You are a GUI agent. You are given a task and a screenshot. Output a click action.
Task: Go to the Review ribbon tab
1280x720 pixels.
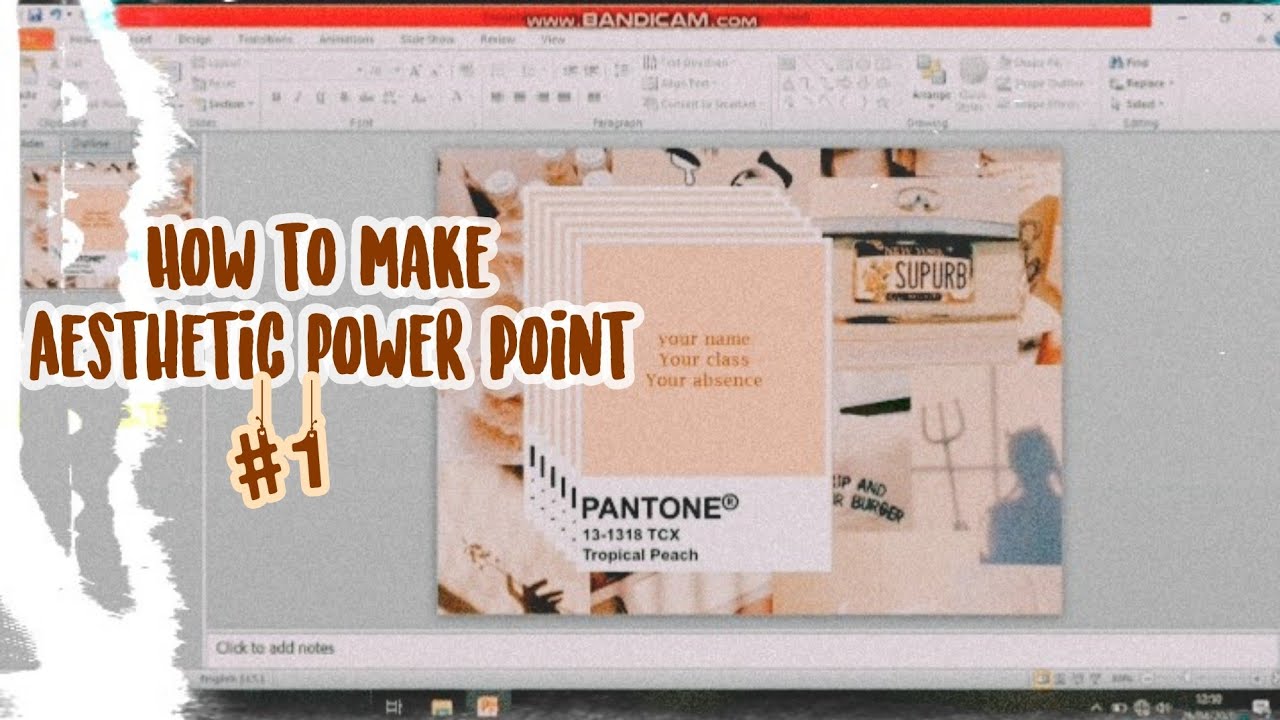[x=497, y=39]
